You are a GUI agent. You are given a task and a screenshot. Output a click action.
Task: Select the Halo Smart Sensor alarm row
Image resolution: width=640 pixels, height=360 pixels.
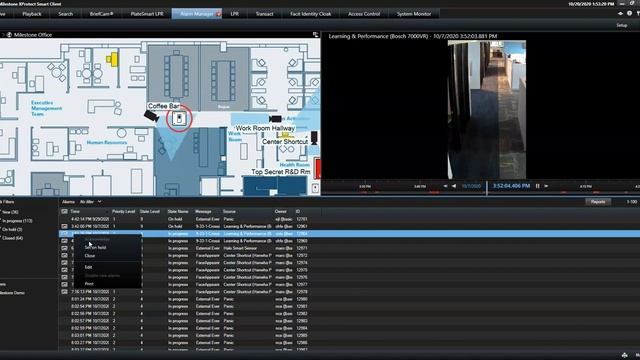[349, 248]
